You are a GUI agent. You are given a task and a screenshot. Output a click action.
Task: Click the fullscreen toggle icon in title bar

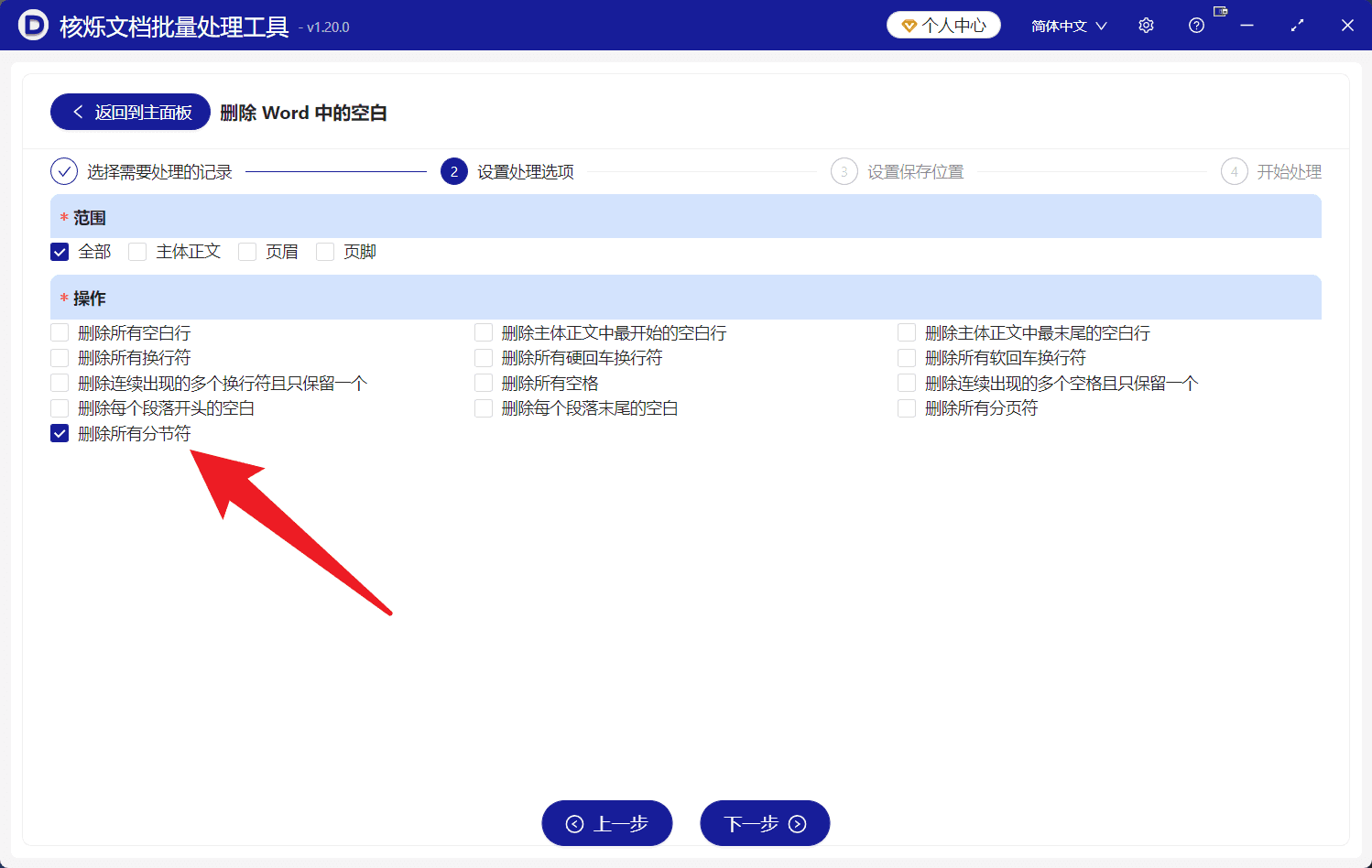coord(1297,25)
